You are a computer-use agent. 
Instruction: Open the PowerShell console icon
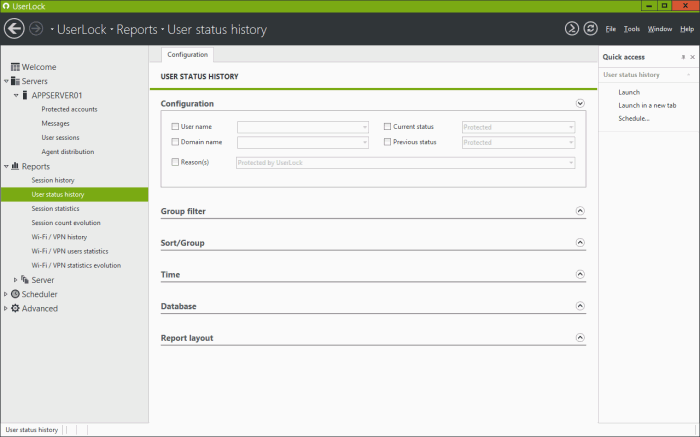571,29
